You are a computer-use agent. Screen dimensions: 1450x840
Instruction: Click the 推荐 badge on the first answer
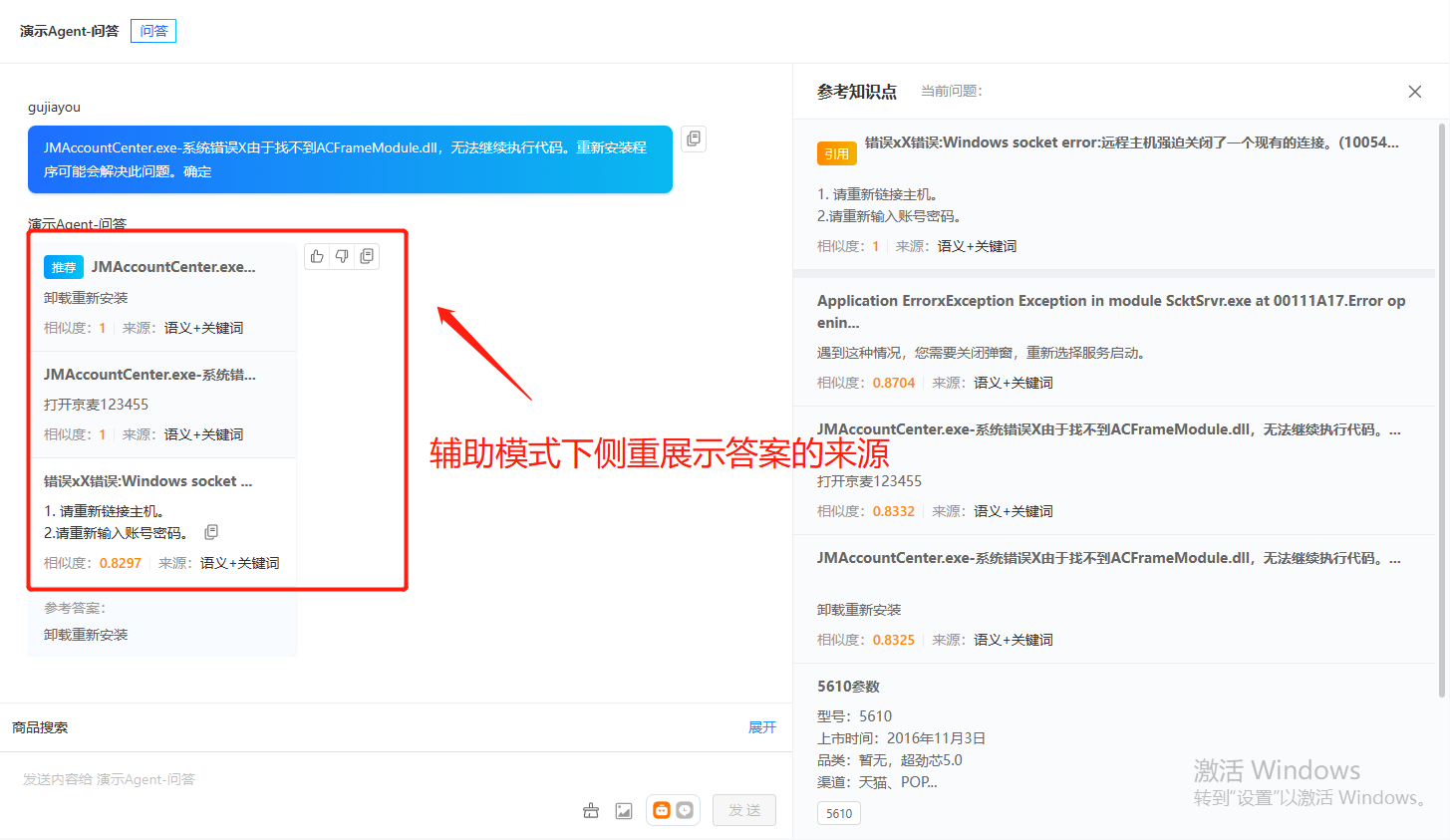tap(64, 267)
